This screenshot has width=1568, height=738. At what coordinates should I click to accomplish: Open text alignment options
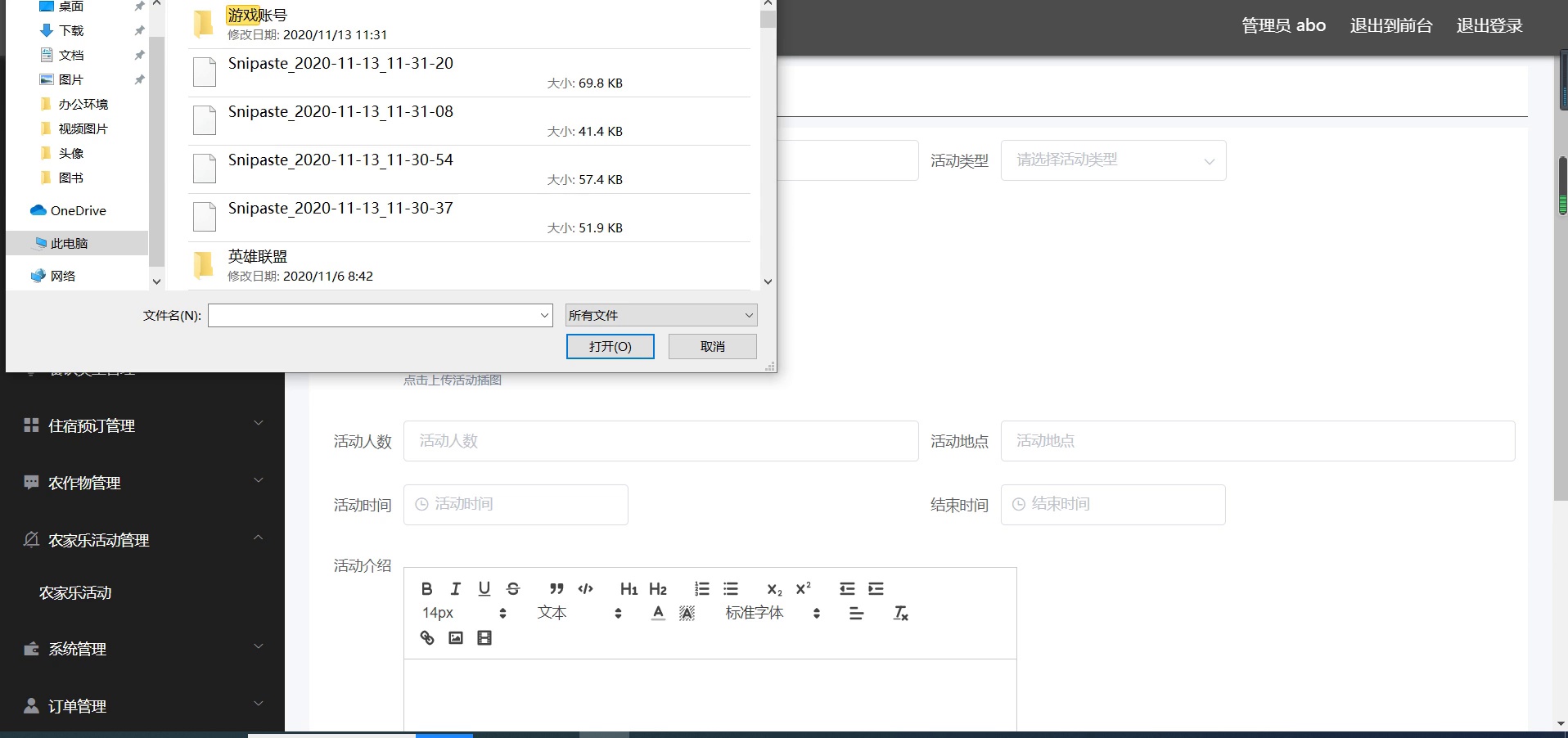[x=856, y=613]
